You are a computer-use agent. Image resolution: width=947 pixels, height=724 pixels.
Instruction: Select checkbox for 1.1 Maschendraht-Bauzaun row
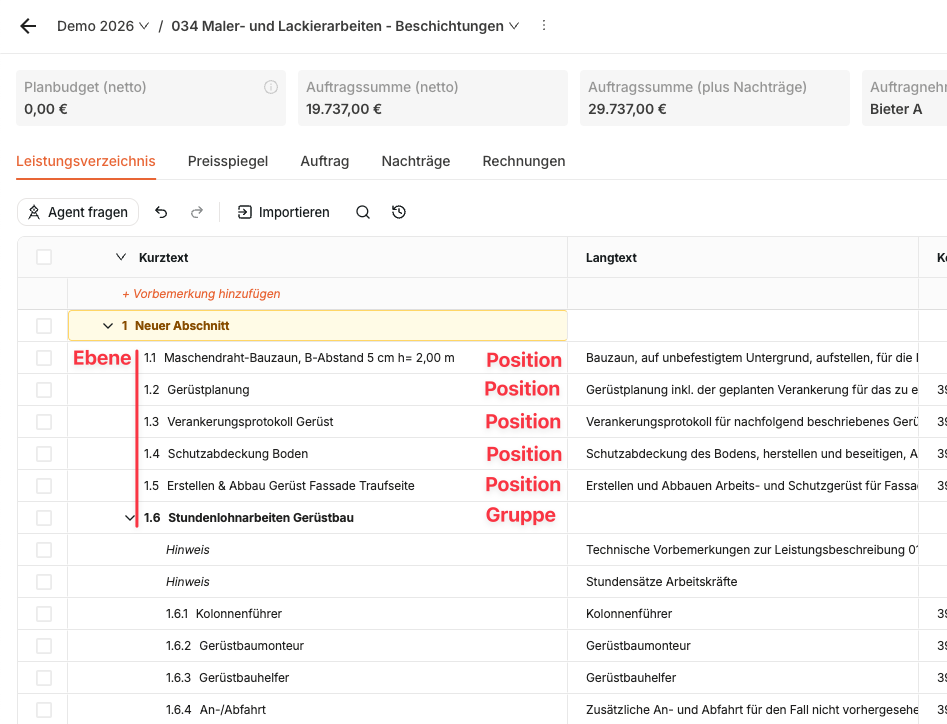[44, 358]
